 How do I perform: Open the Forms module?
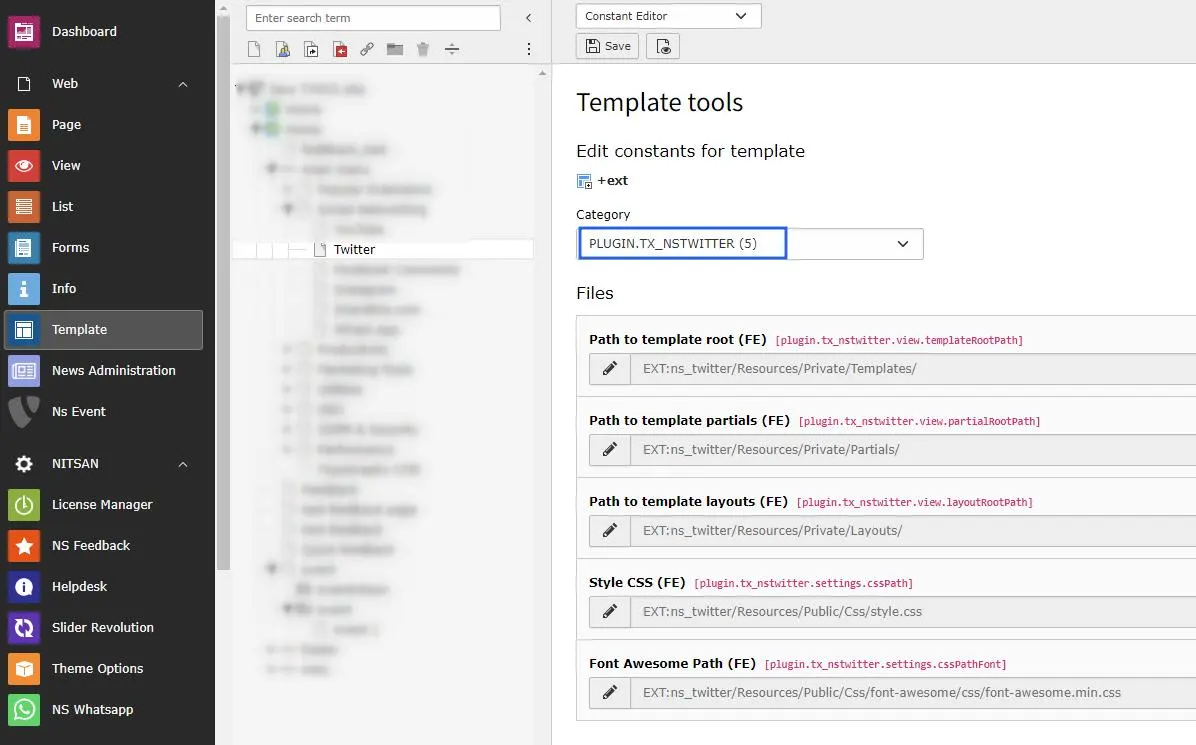tap(103, 248)
